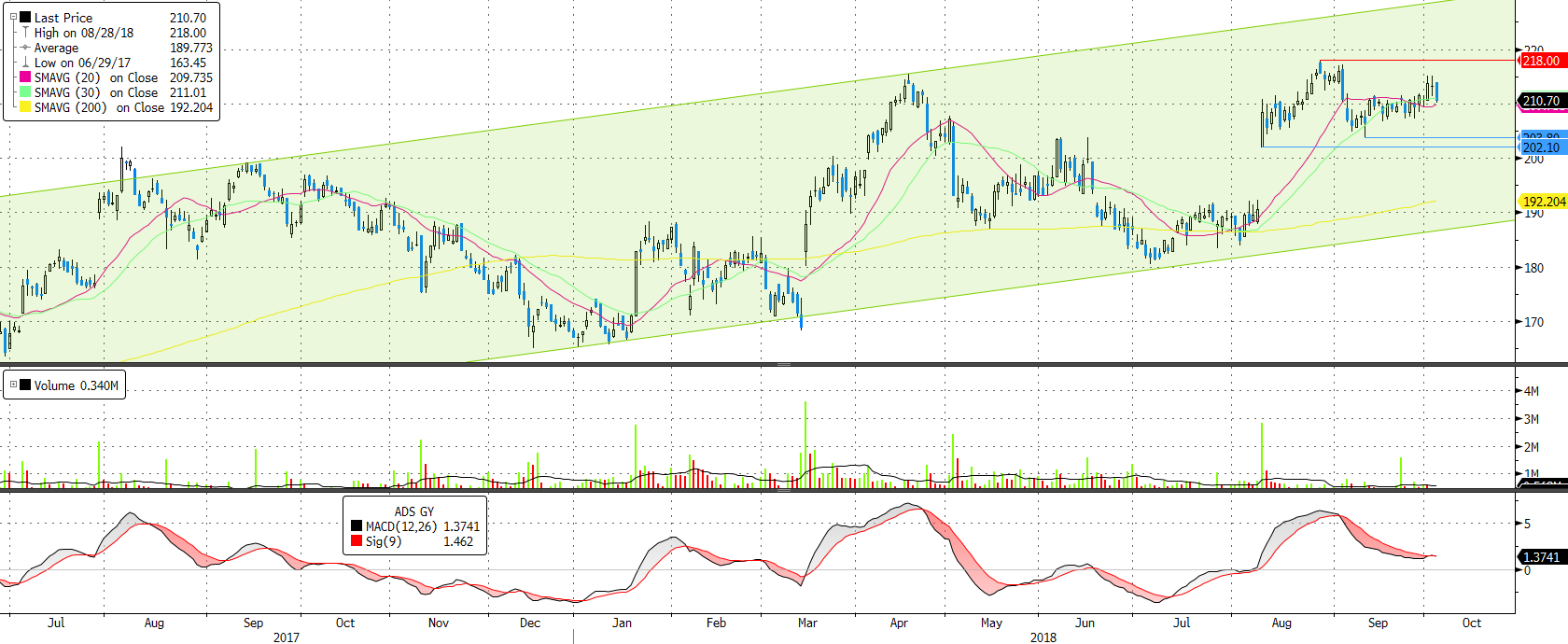This screenshot has width=1568, height=644.
Task: Click the black Volume legend swatch
Action: (x=25, y=385)
